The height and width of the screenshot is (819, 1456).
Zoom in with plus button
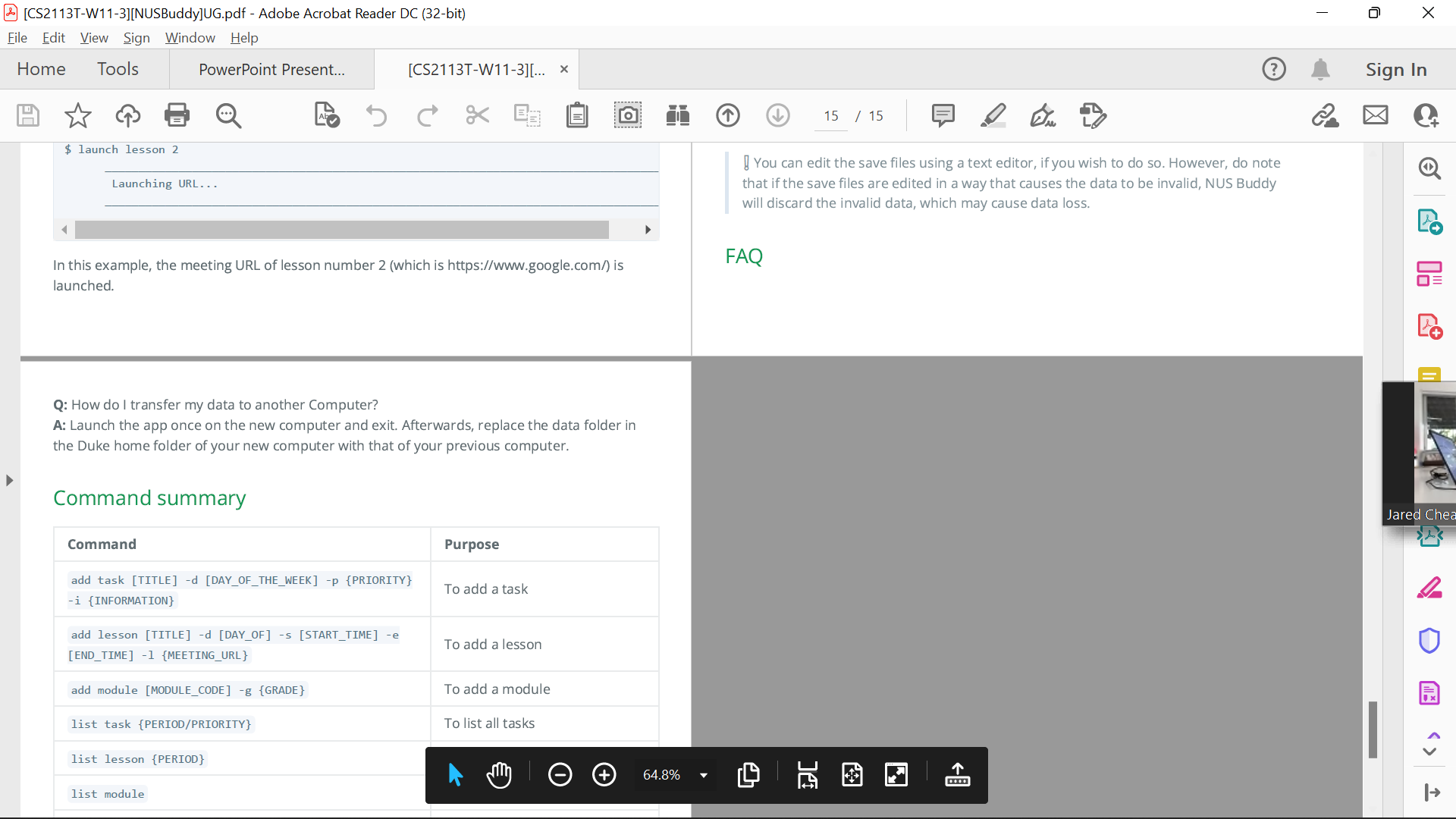click(x=604, y=774)
